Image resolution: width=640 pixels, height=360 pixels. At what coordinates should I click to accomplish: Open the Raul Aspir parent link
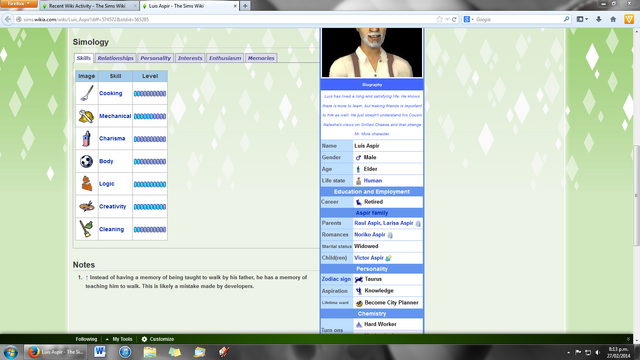click(367, 223)
